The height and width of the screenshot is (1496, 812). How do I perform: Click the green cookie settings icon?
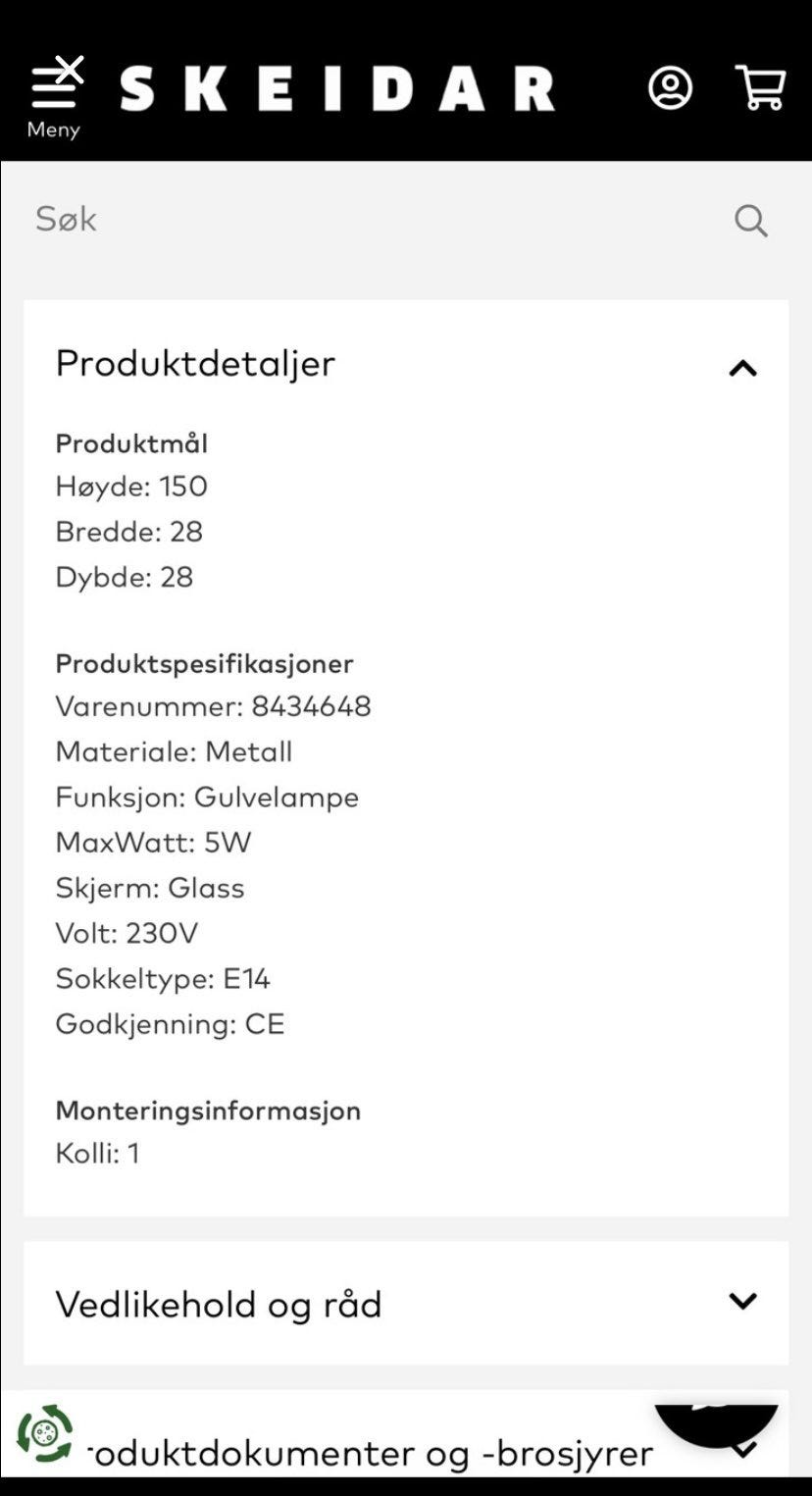pos(44,1433)
